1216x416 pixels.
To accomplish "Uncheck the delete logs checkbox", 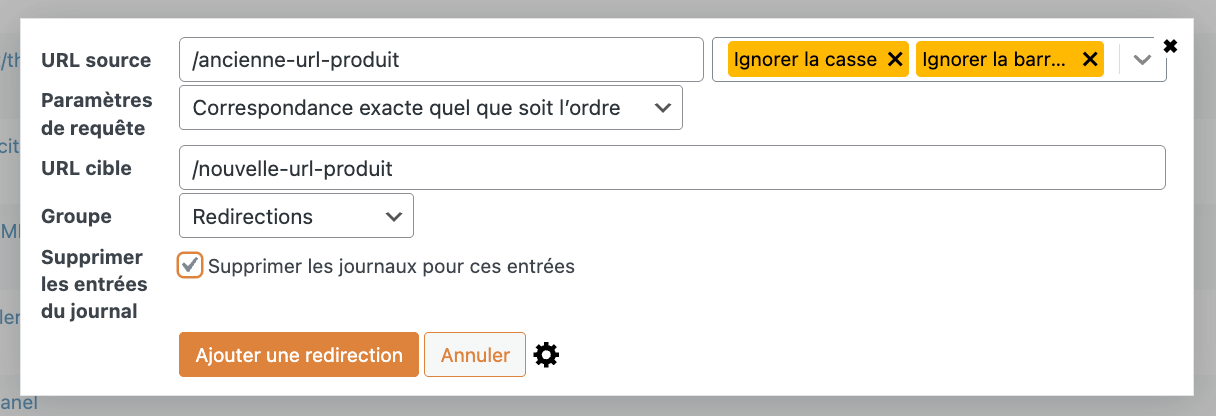I will (190, 266).
